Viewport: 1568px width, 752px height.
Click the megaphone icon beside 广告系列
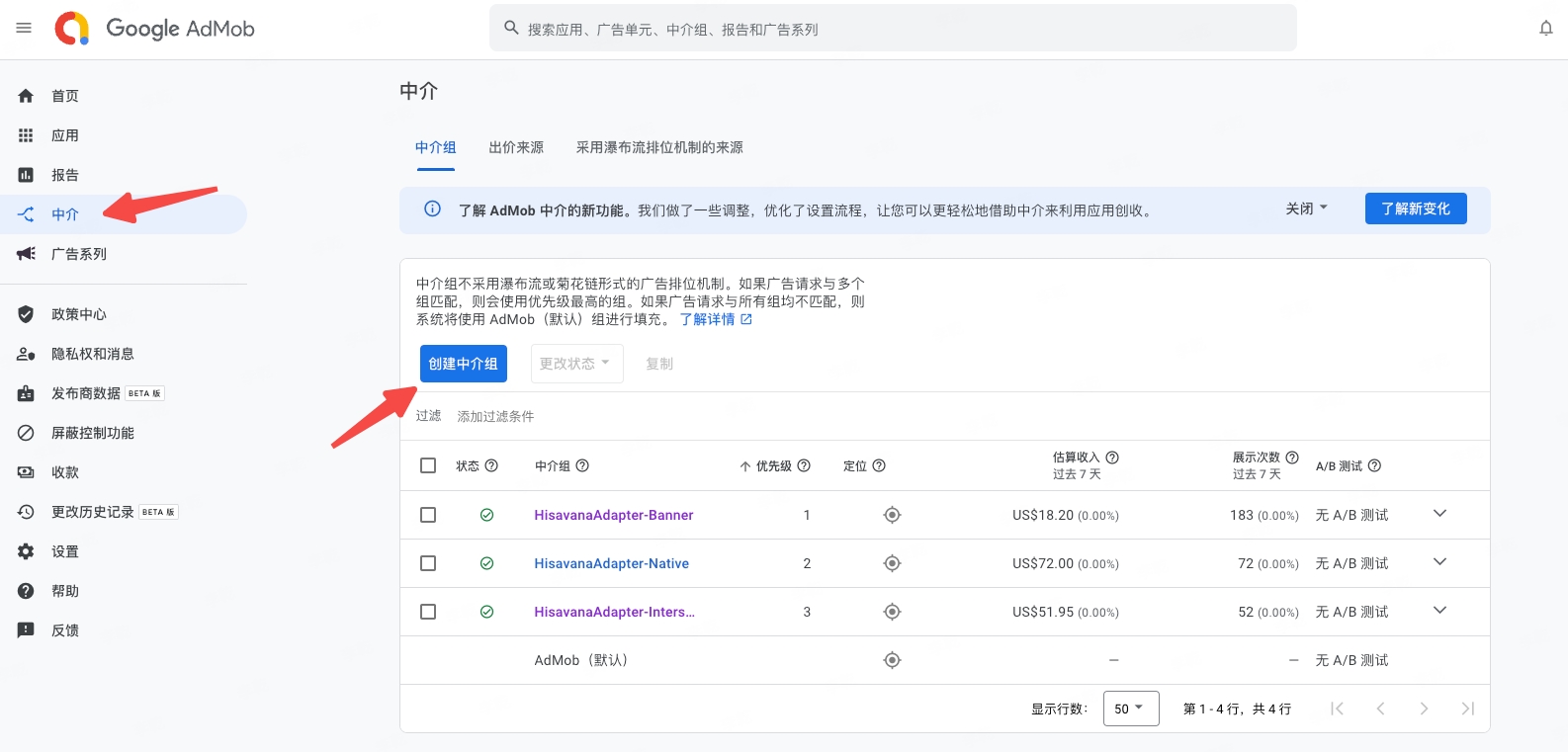pyautogui.click(x=26, y=254)
